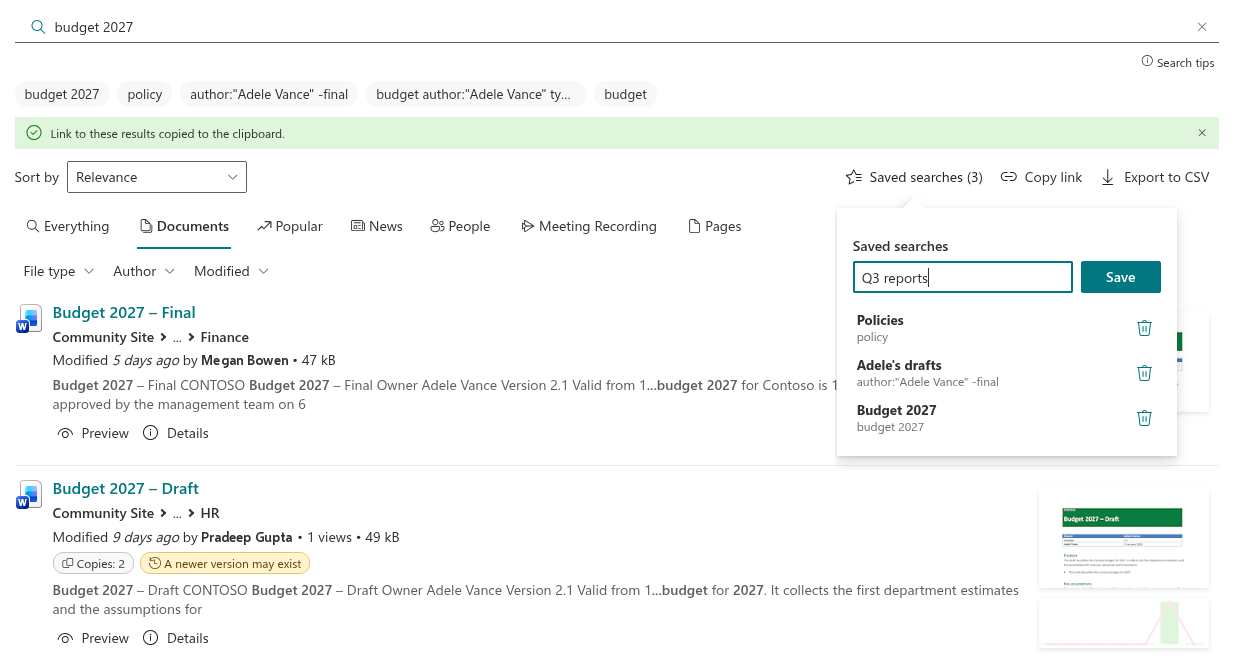Clear the search box with the X
This screenshot has height=660, width=1235.
click(1202, 27)
